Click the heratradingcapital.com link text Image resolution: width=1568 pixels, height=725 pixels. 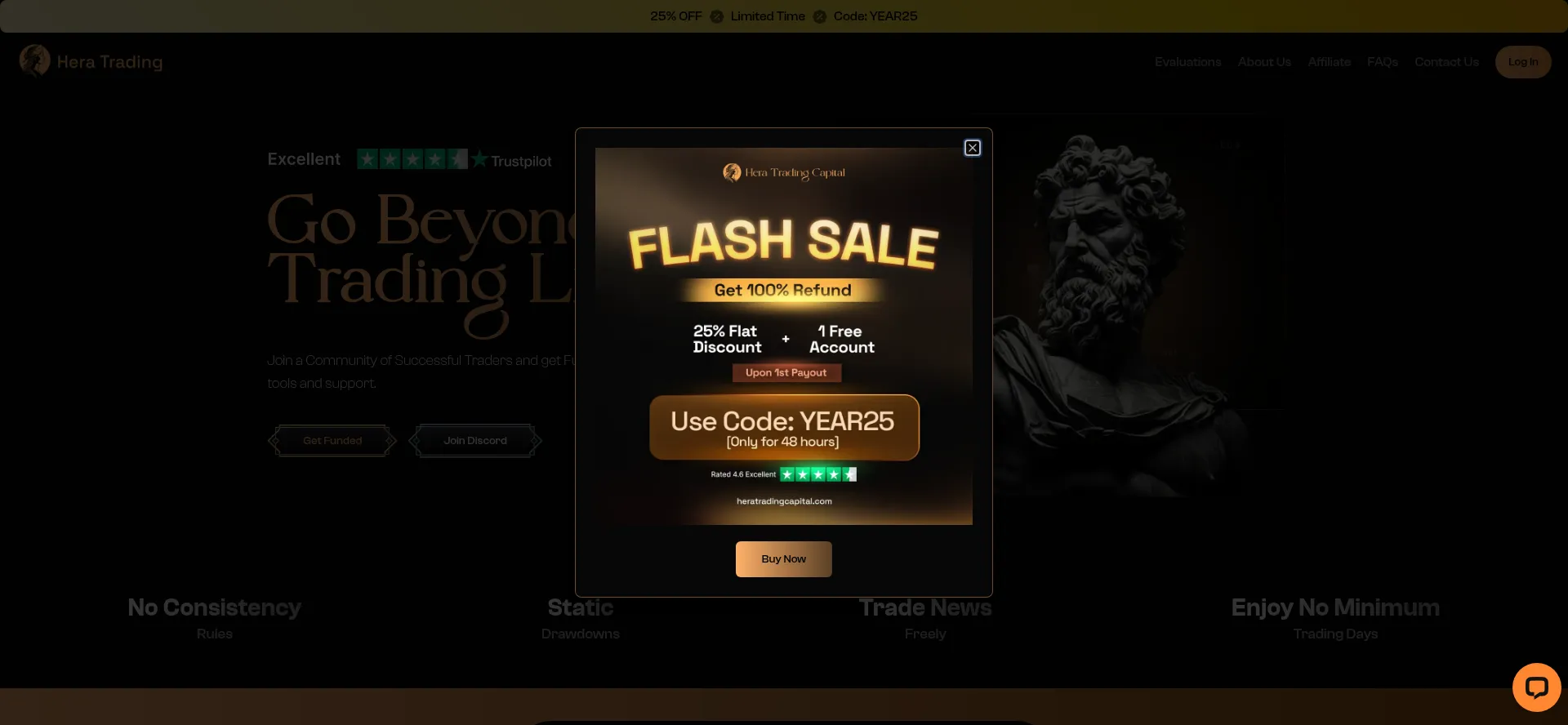coord(784,501)
